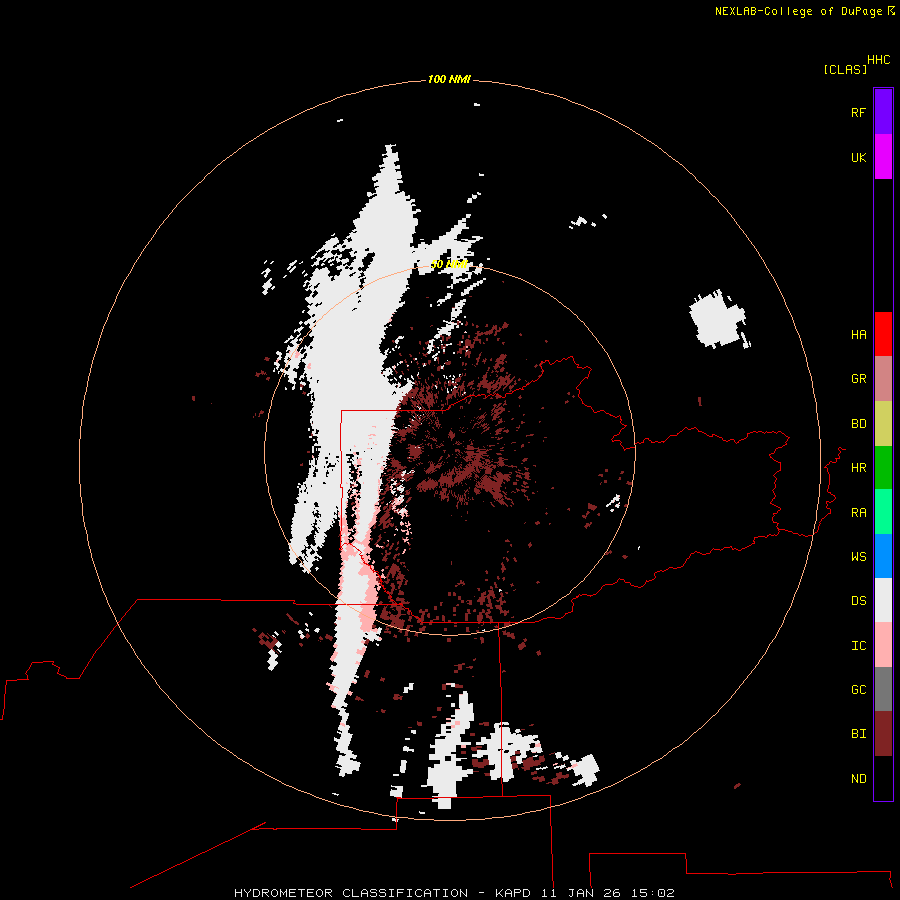Click the light pink IC swatch
The height and width of the screenshot is (900, 900).
tap(883, 645)
